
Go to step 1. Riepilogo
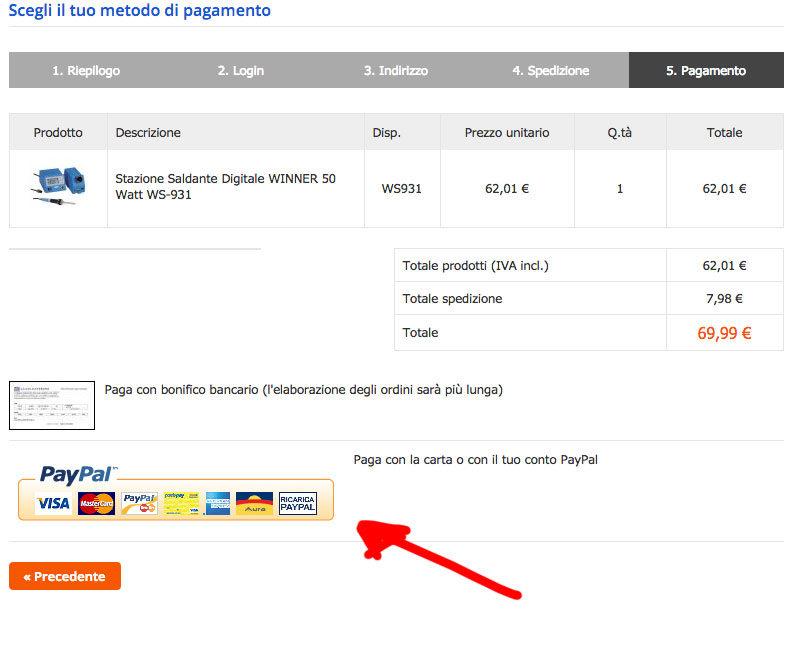click(86, 71)
